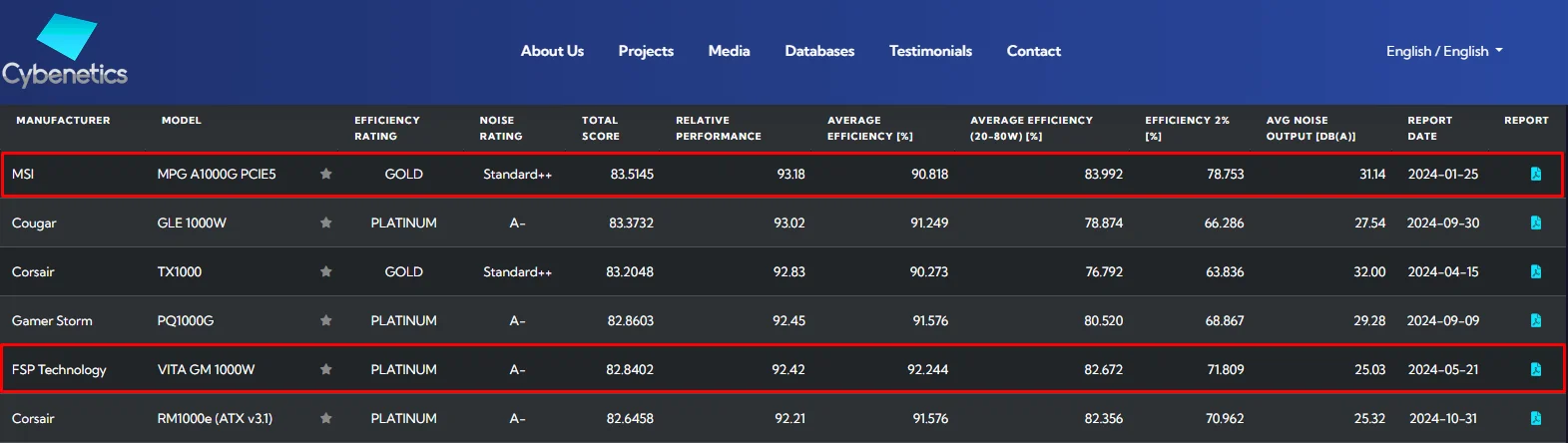Click noise output value 25.03
1568x443 pixels.
click(x=1369, y=369)
